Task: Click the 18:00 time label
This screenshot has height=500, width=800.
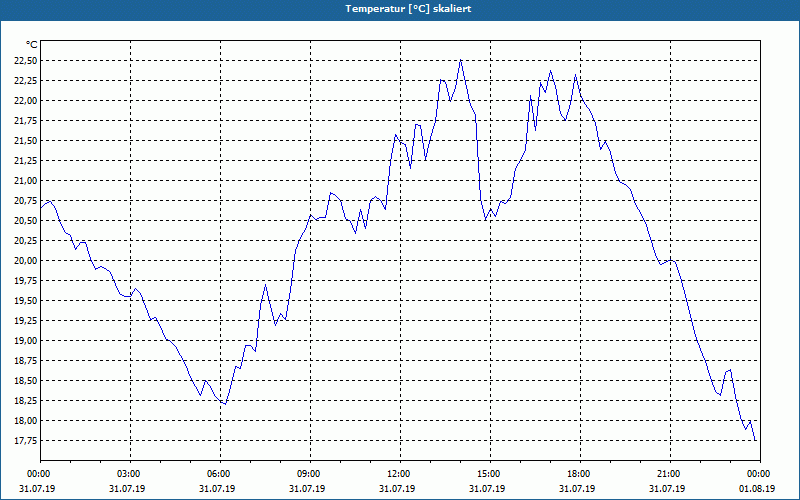Action: coord(577,474)
